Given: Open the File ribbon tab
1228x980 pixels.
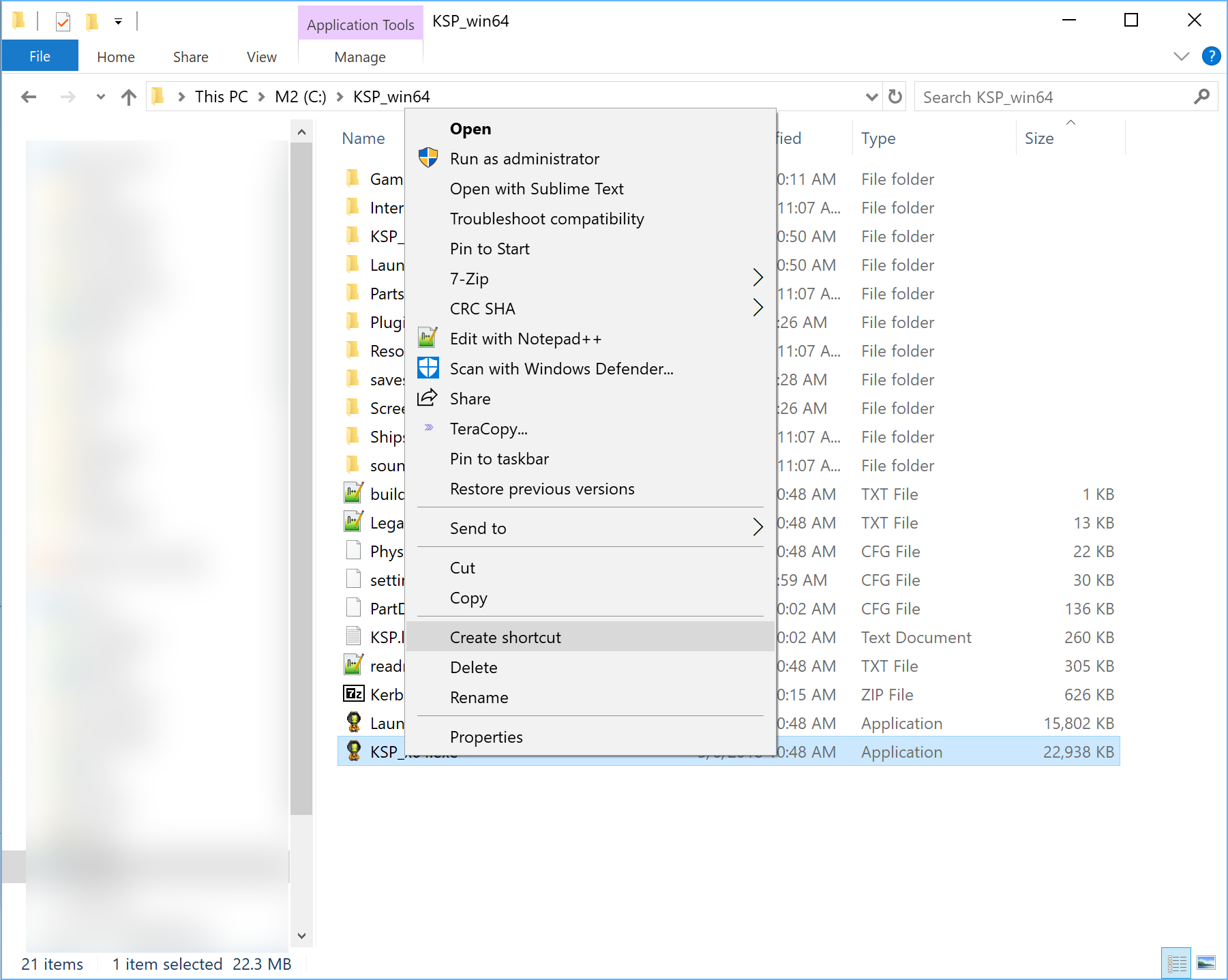Looking at the screenshot, I should pyautogui.click(x=40, y=56).
